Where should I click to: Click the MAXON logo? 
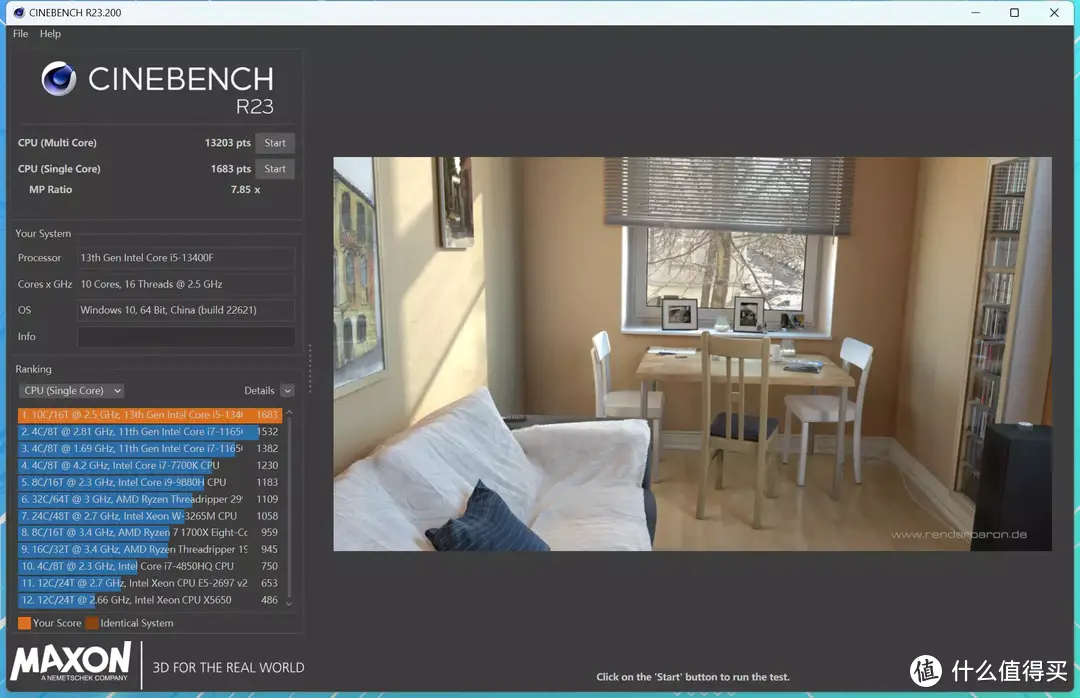(70, 662)
